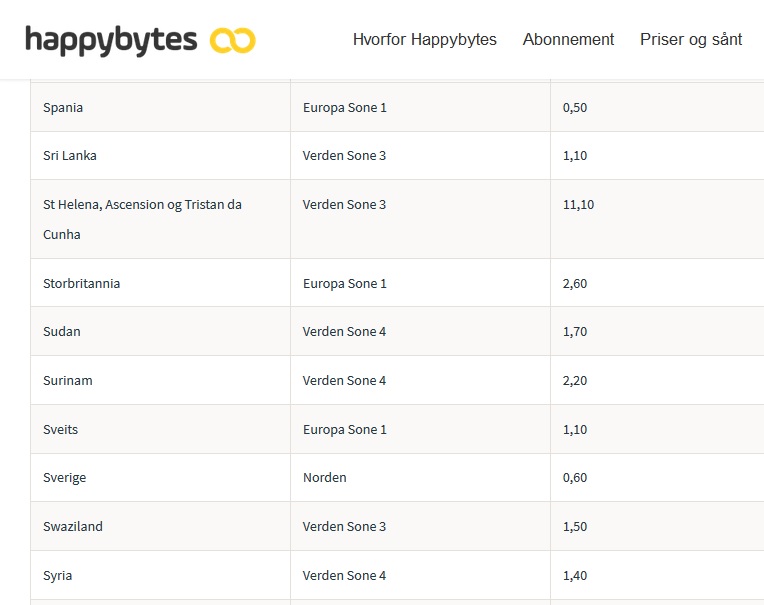Click the 1,50 price for Swaziland
The height and width of the screenshot is (605, 764).
[575, 527]
